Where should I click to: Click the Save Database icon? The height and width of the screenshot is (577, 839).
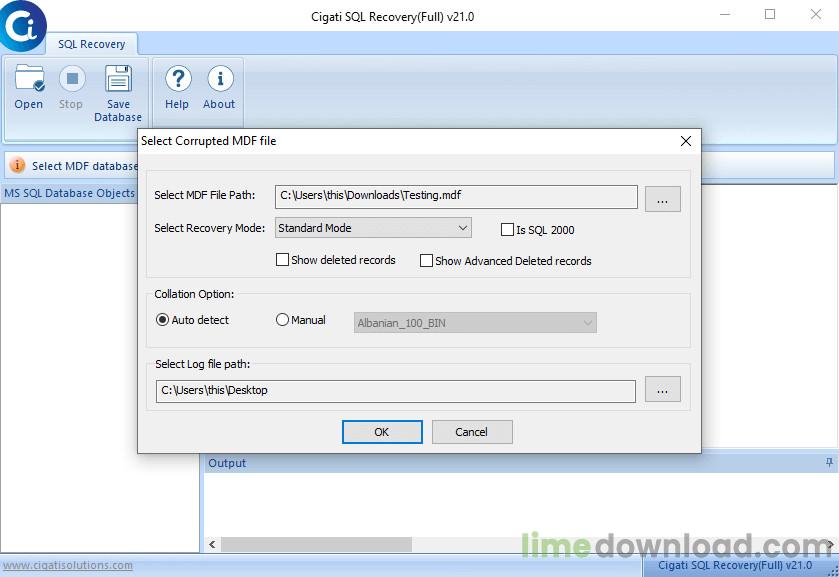click(x=118, y=79)
